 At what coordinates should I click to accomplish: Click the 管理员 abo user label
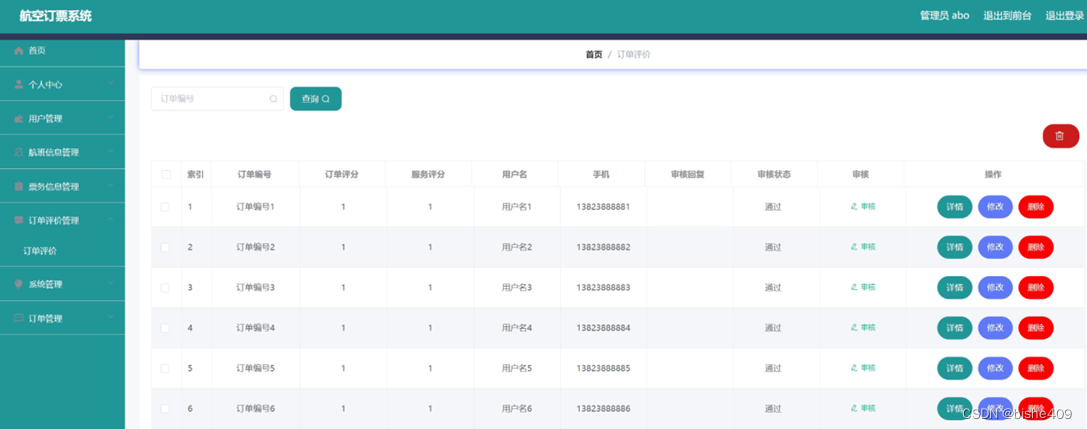tap(944, 15)
